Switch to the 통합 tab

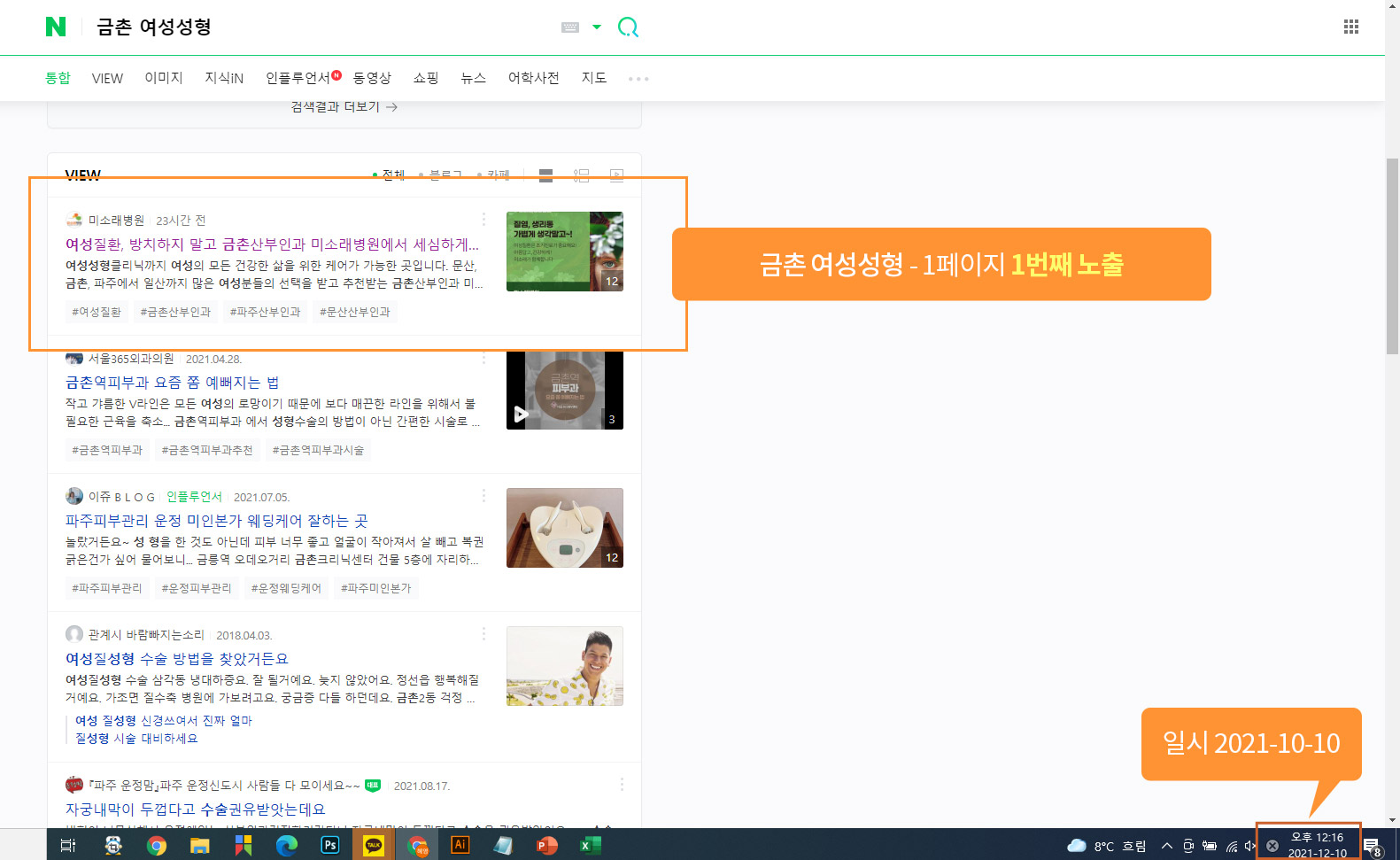[x=58, y=78]
